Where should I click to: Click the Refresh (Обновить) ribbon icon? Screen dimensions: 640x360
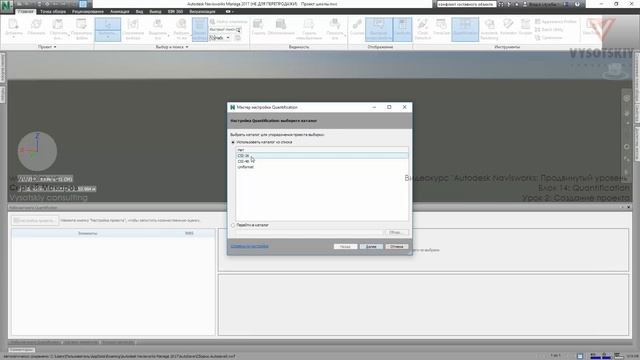point(36,25)
